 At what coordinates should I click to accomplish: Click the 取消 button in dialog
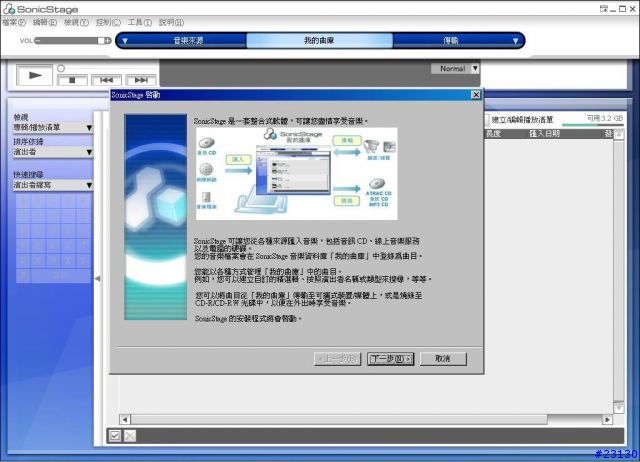(x=443, y=359)
